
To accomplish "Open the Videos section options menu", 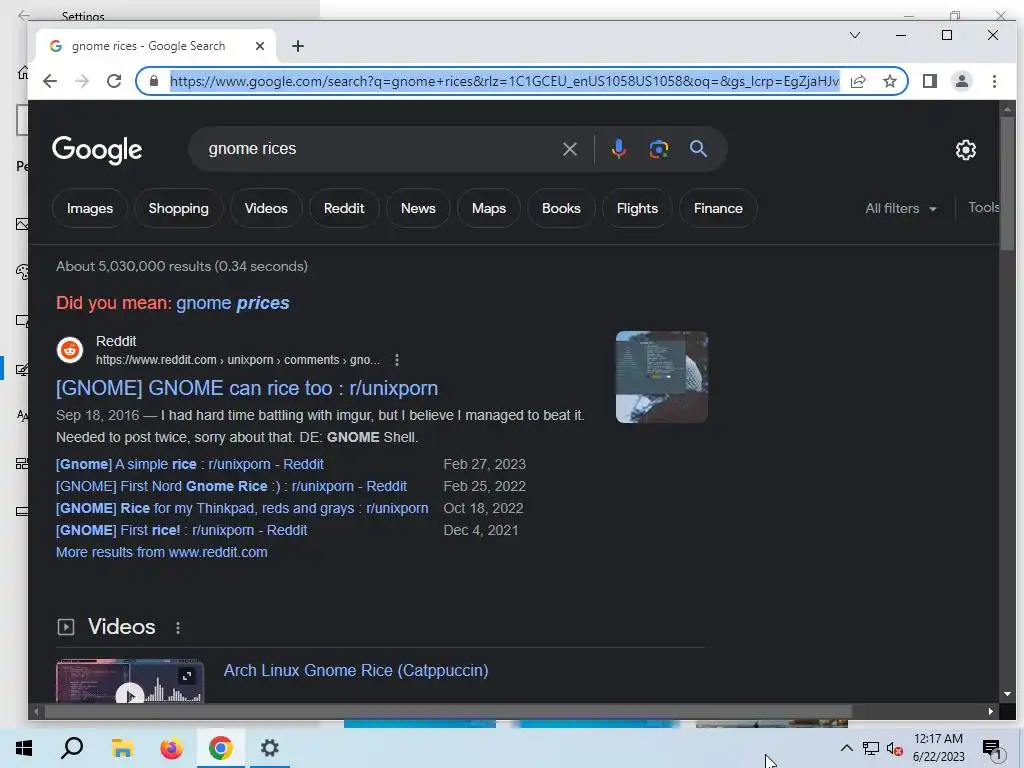I will (x=178, y=628).
